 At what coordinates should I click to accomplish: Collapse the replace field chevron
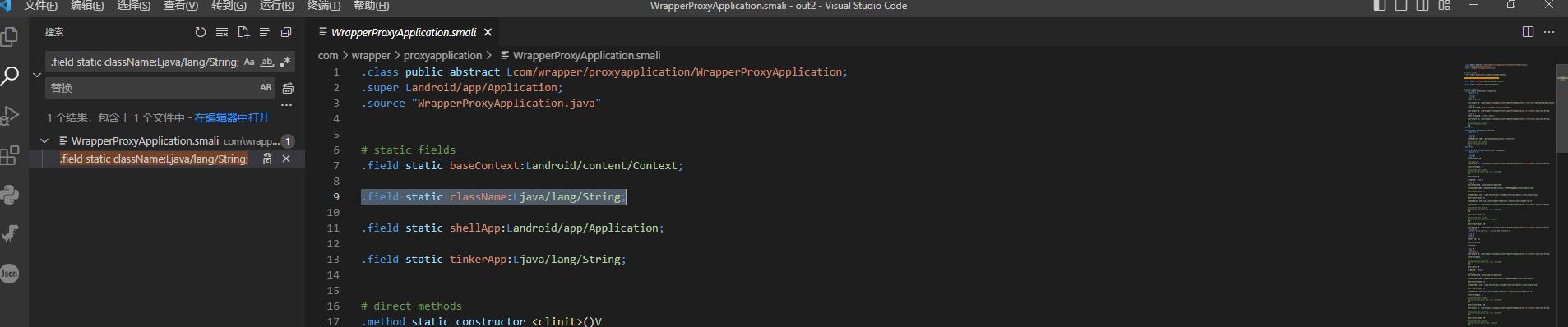[x=37, y=75]
